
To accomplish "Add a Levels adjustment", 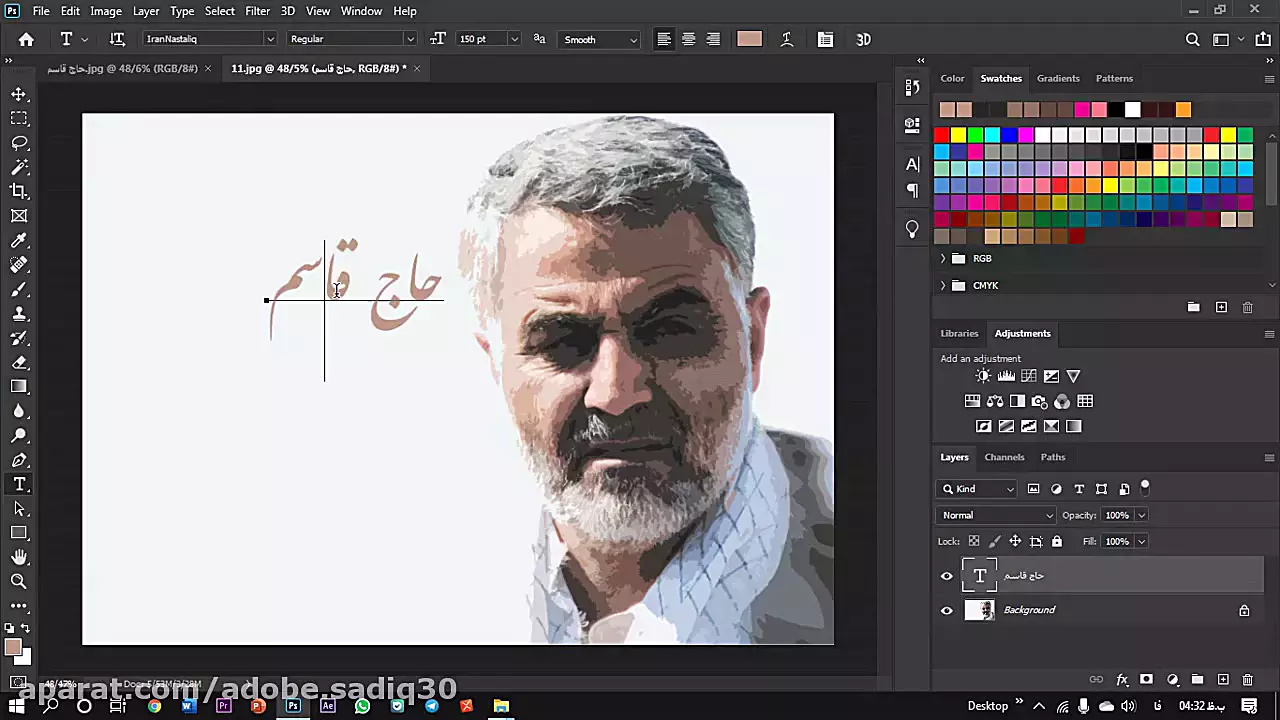I will click(x=1006, y=376).
